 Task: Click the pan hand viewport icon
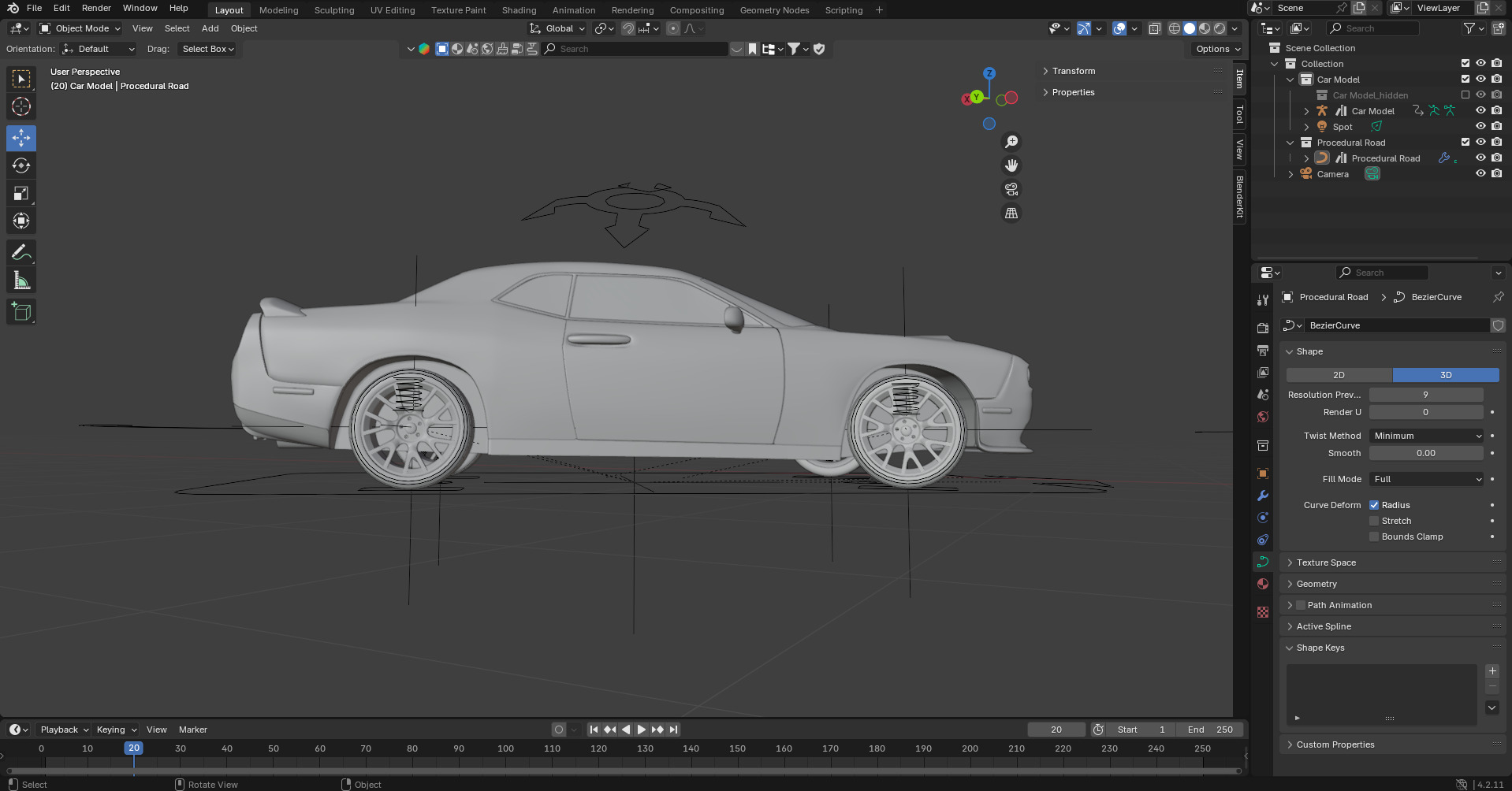pyautogui.click(x=1011, y=165)
